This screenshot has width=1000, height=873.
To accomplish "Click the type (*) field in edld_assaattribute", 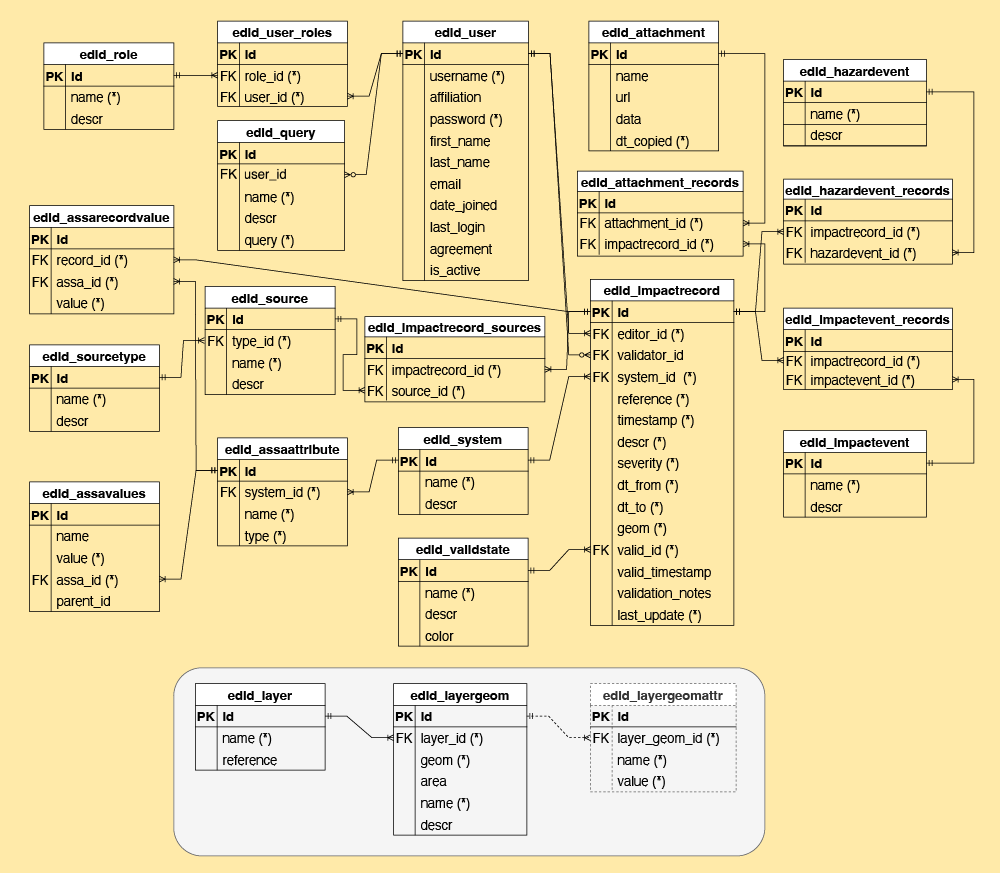I will tap(266, 536).
